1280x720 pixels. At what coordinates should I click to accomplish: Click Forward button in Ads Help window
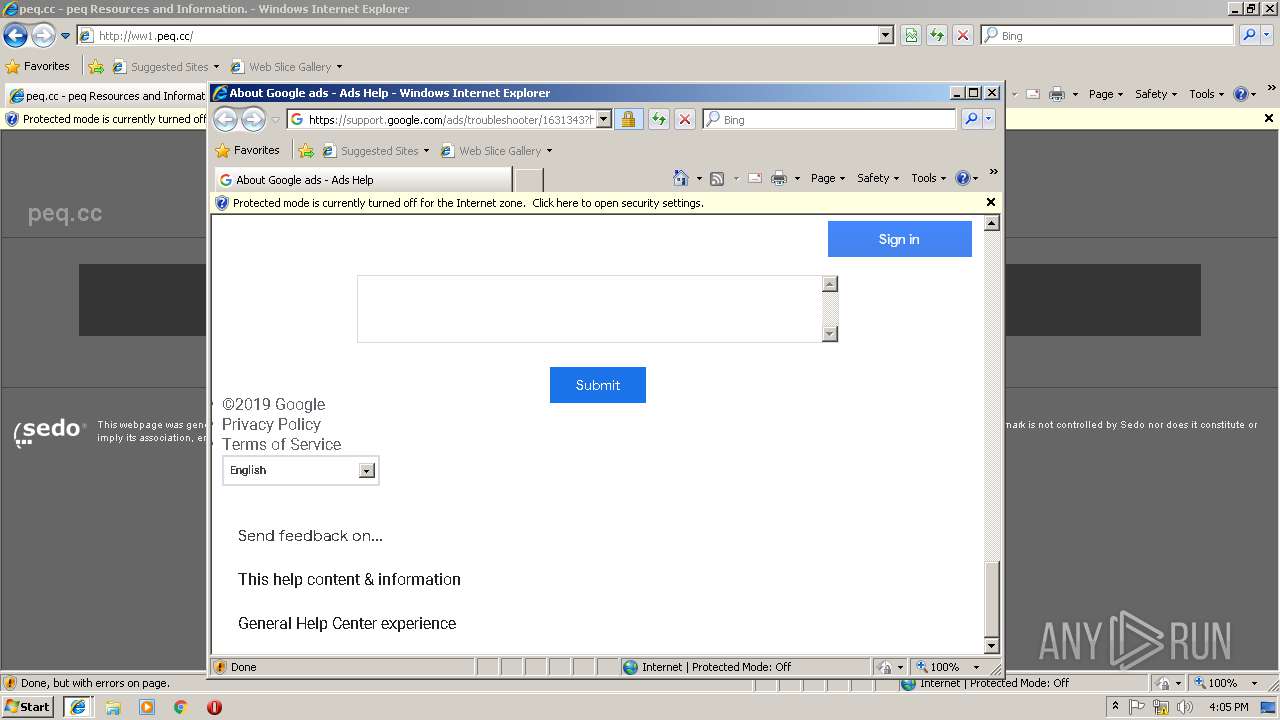pyautogui.click(x=253, y=120)
